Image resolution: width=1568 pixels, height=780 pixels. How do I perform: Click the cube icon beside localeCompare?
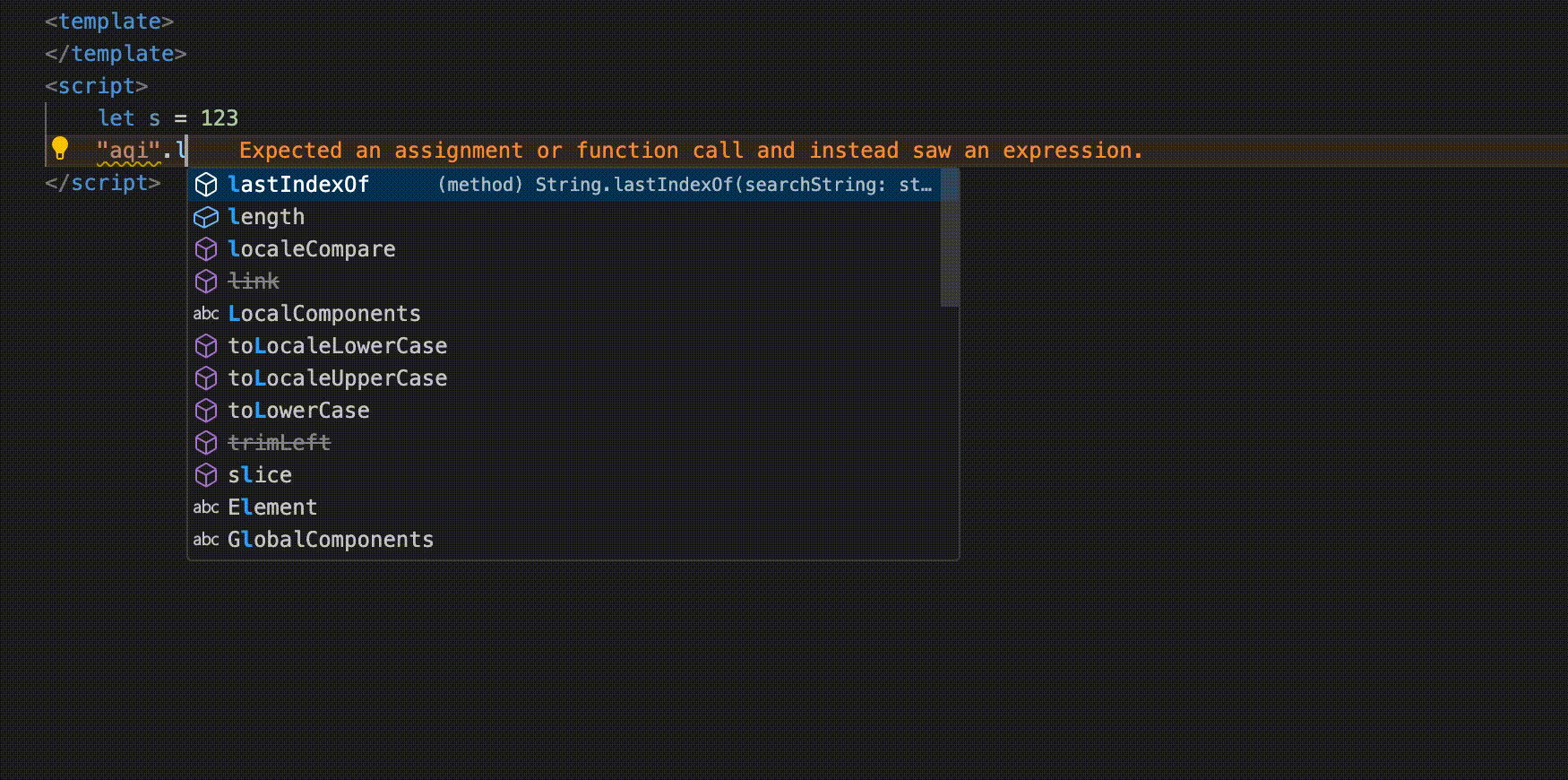click(x=206, y=249)
